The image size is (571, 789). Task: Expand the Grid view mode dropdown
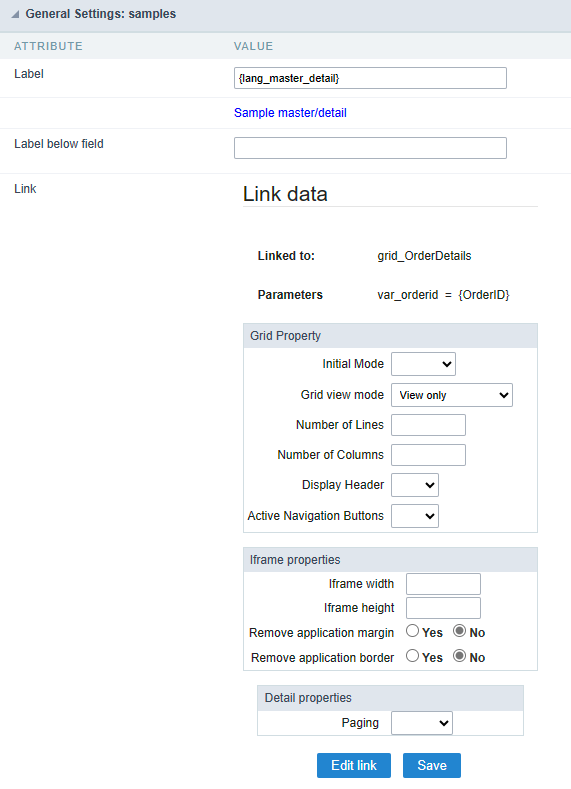tap(452, 395)
